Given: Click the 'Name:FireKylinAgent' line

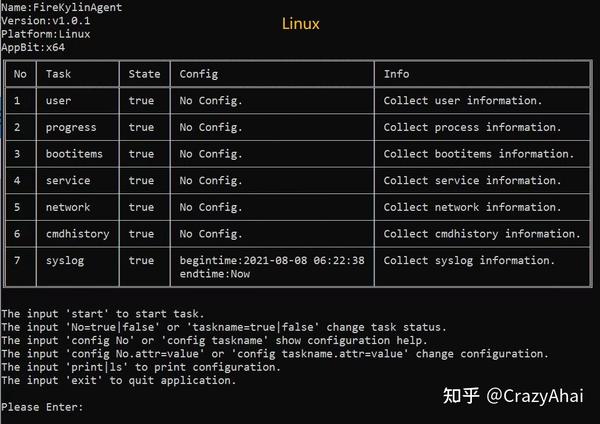Looking at the screenshot, I should pyautogui.click(x=62, y=7).
